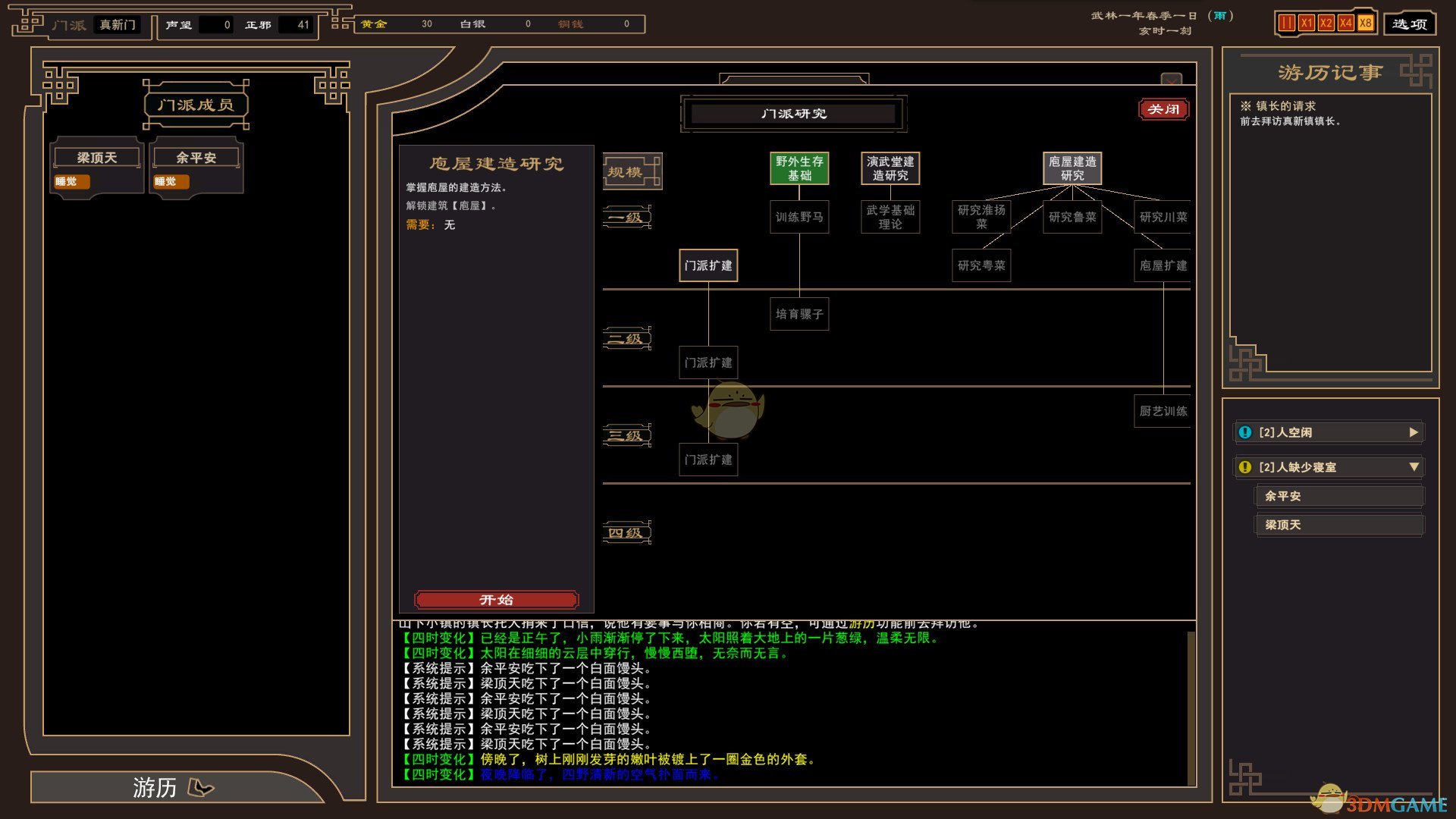The image size is (1456, 819).
Task: Open the 选项 options menu
Action: pos(1410,24)
